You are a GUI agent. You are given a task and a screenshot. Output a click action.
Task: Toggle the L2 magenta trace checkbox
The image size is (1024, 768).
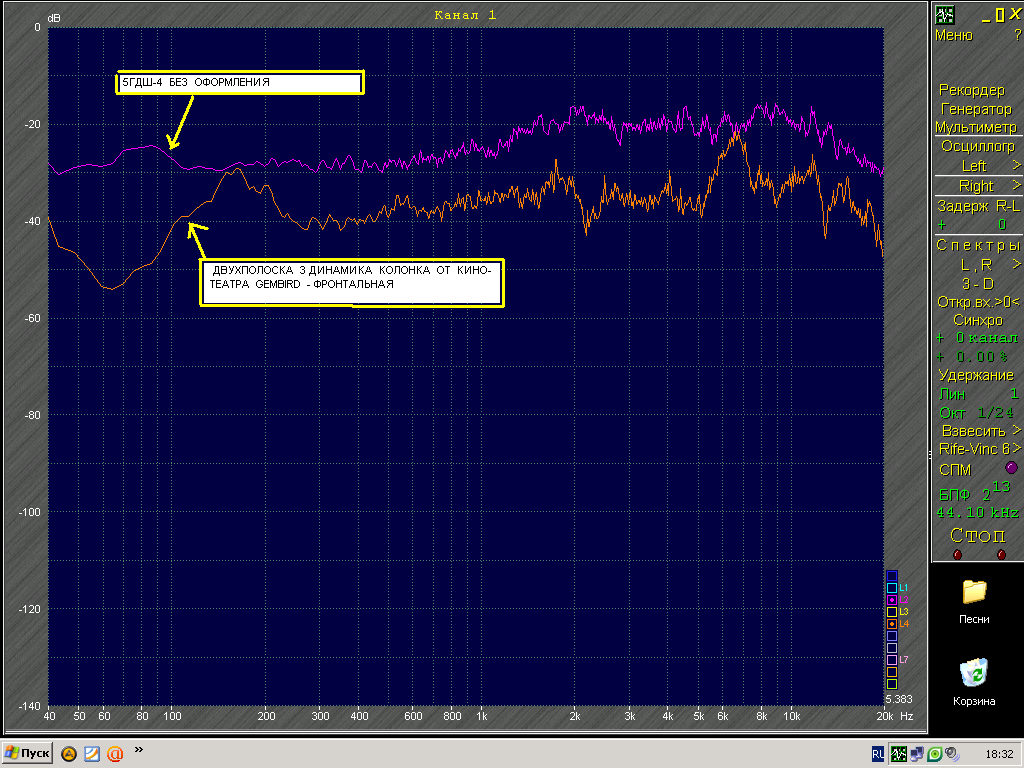(892, 600)
